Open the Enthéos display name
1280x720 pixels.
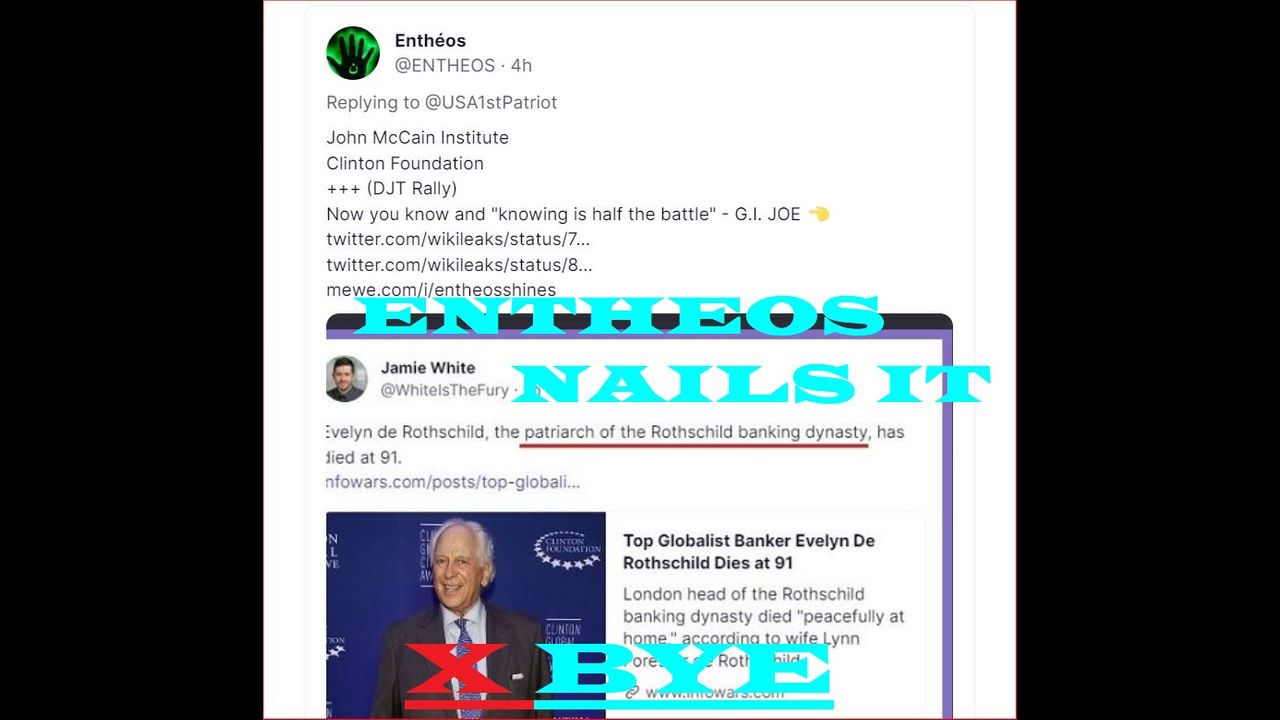pyautogui.click(x=430, y=41)
